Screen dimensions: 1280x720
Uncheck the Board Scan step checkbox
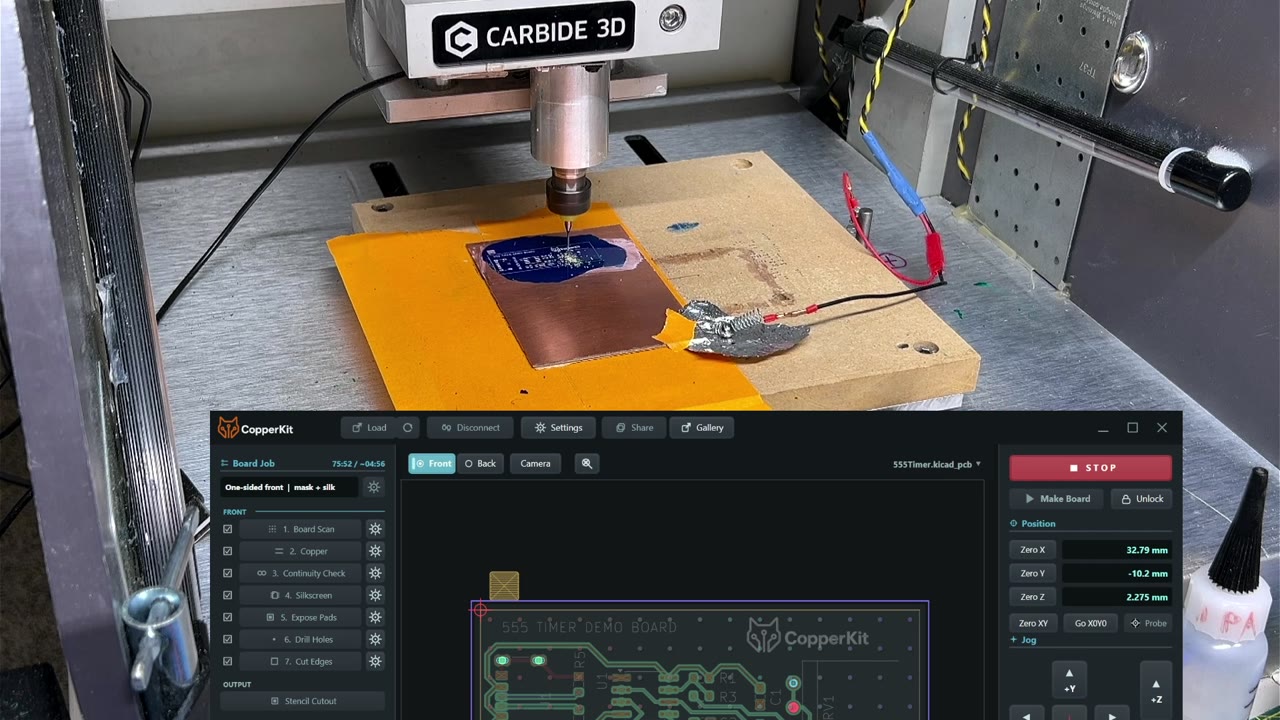(x=228, y=529)
